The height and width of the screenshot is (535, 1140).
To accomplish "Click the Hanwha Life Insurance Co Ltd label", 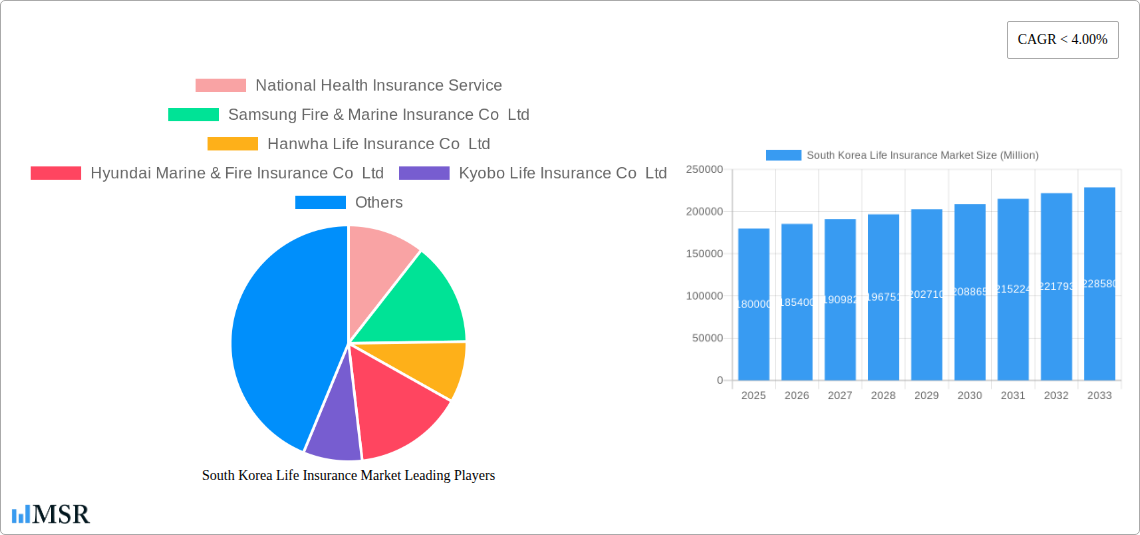I will pyautogui.click(x=379, y=144).
